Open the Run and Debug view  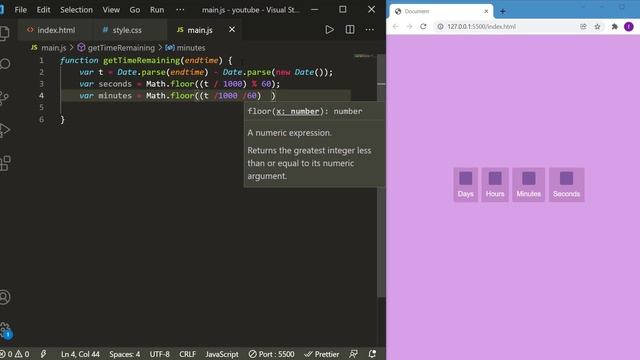coord(4,130)
